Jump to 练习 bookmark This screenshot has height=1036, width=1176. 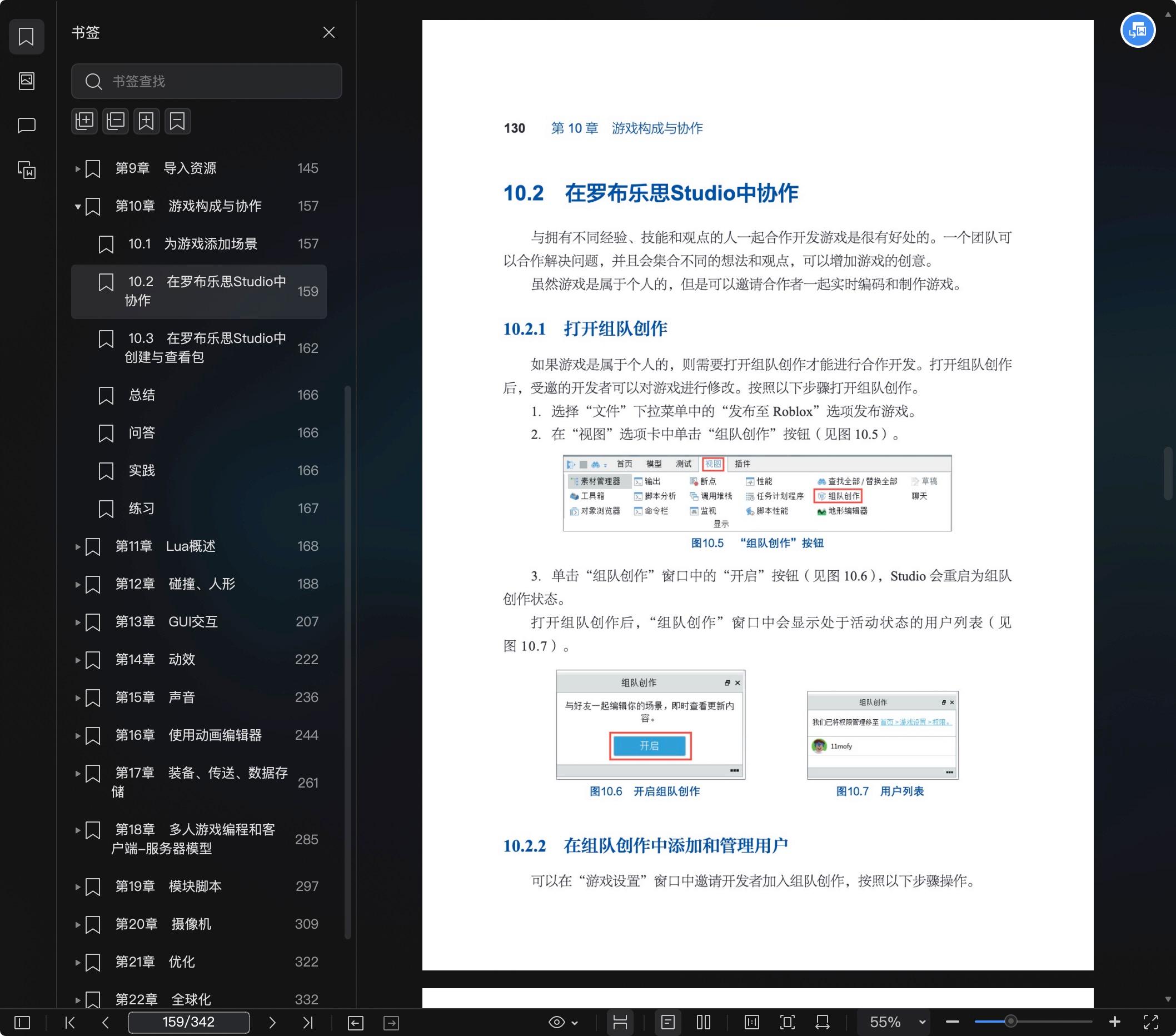[199, 509]
